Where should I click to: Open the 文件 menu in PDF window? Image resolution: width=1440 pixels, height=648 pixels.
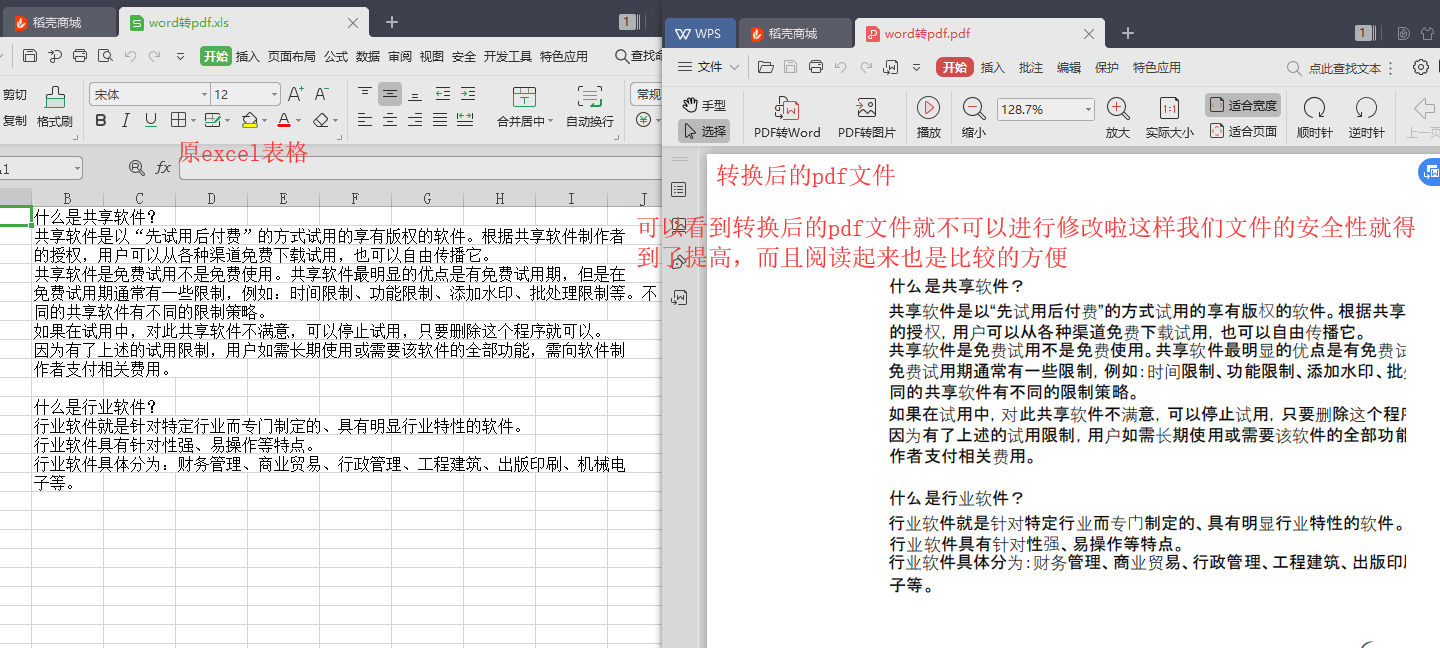(x=709, y=67)
